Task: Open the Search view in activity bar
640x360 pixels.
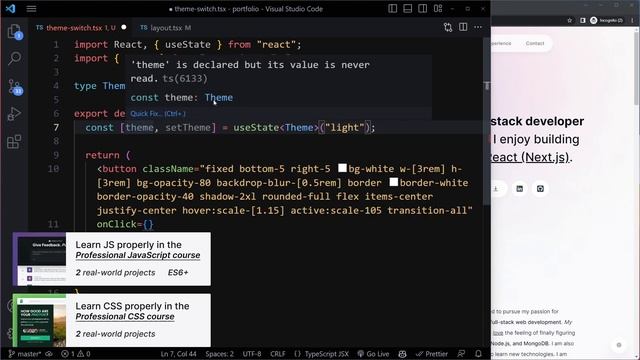Action: click(x=15, y=58)
